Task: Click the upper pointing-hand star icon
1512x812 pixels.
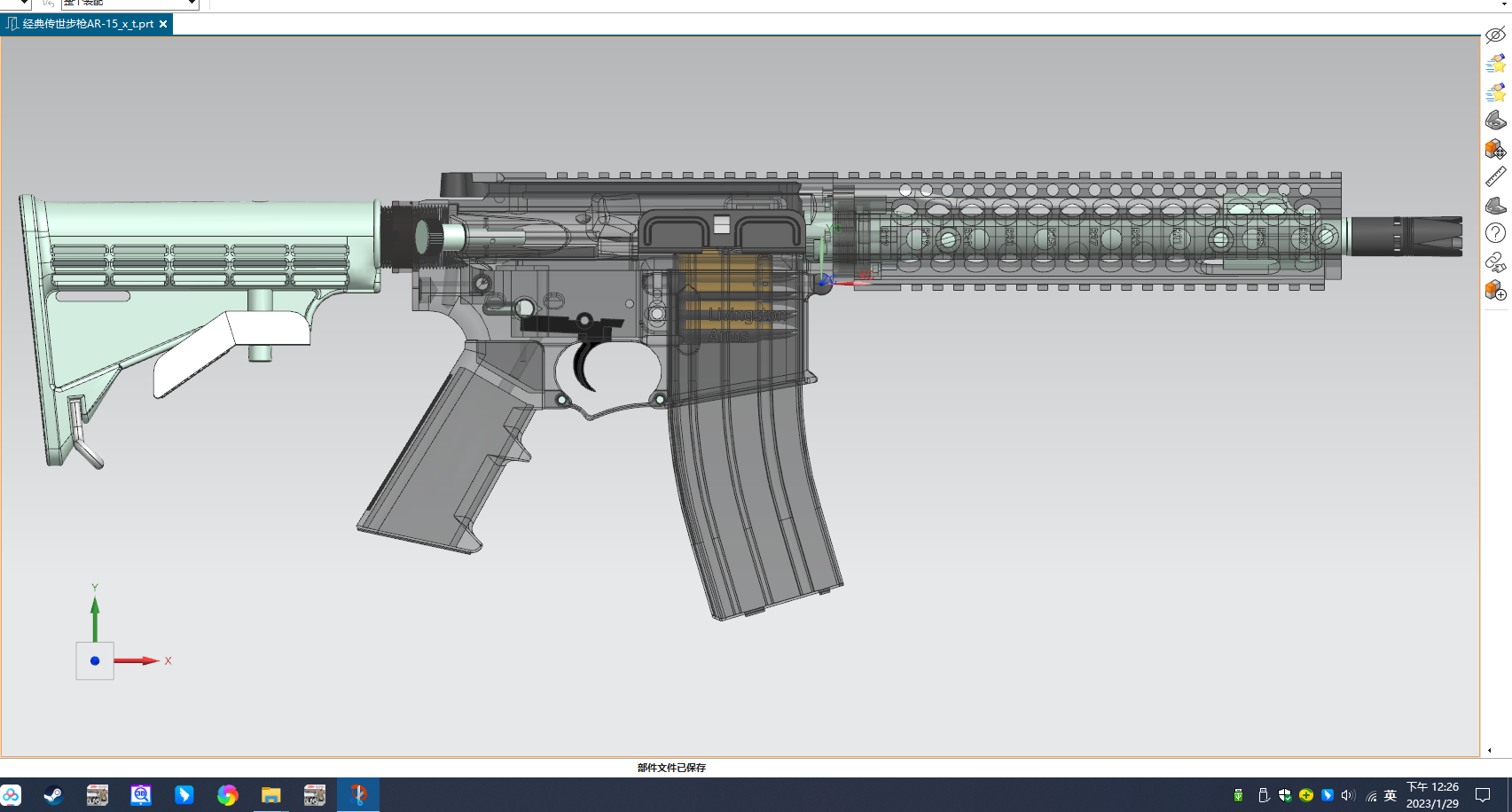Action: click(1495, 64)
